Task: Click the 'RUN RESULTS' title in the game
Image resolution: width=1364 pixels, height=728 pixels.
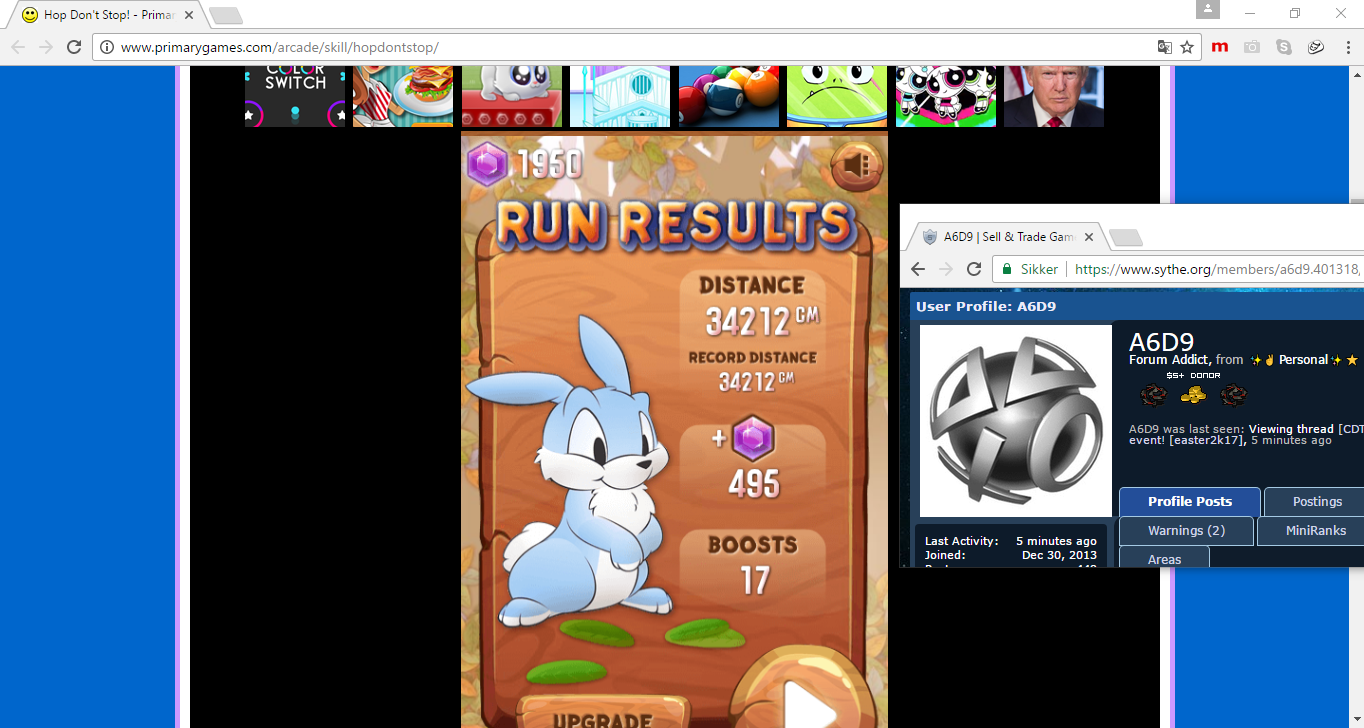Action: tap(677, 224)
